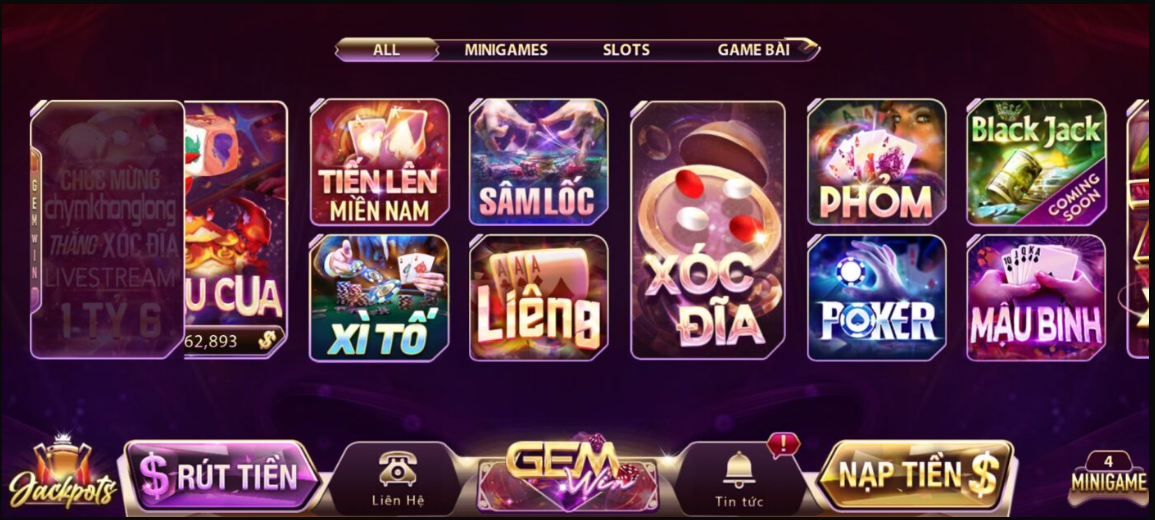The height and width of the screenshot is (520, 1155).
Task: Click the RÚT TIỀN withdraw button
Action: (222, 476)
